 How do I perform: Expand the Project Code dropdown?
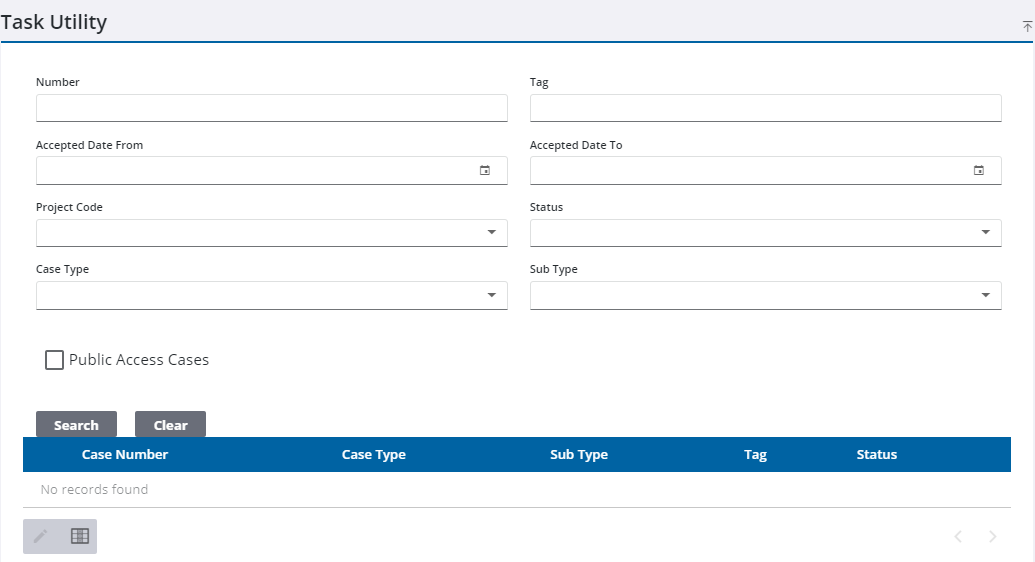tap(491, 233)
